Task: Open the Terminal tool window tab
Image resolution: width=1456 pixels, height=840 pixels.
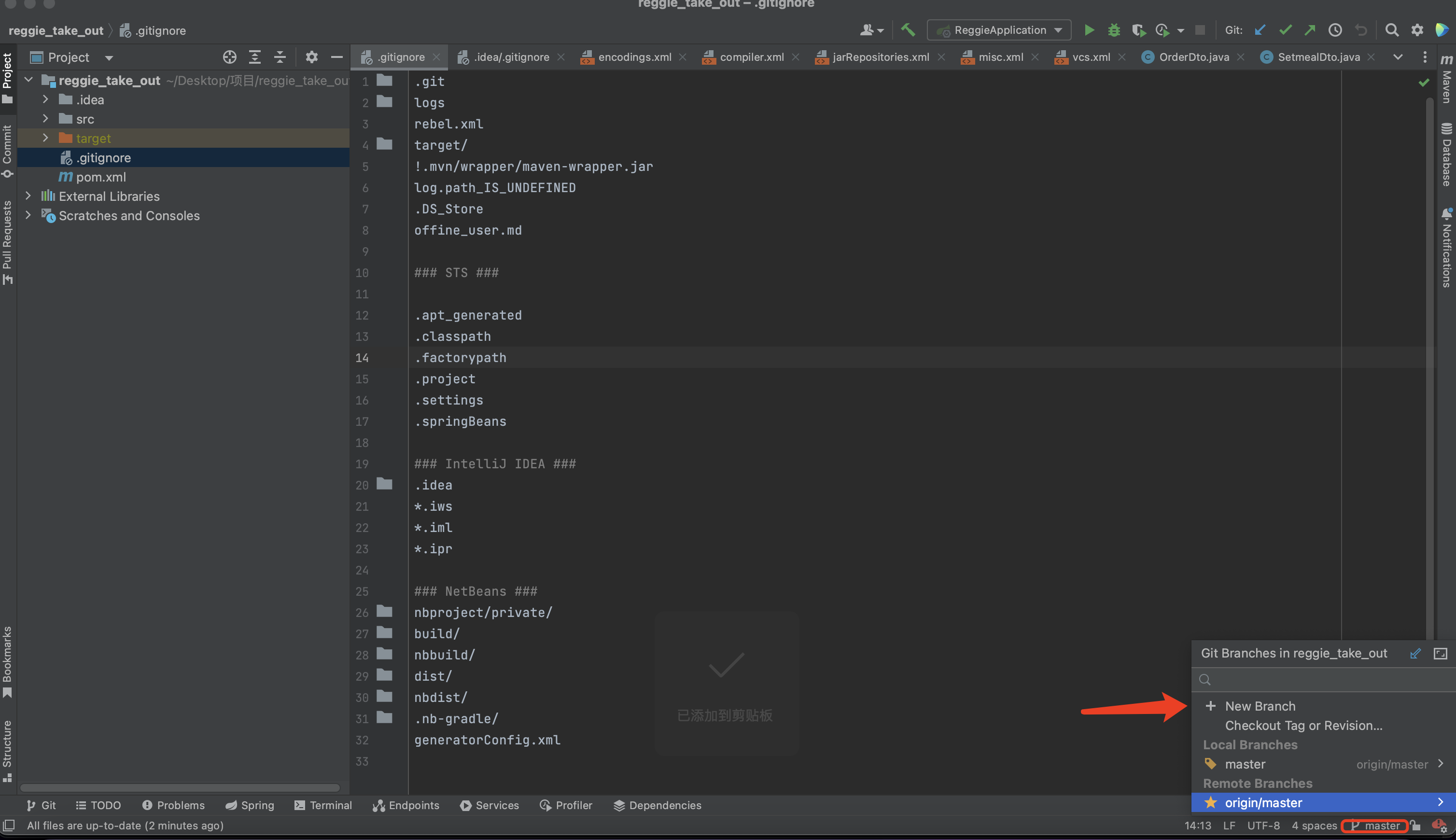Action: (x=323, y=805)
